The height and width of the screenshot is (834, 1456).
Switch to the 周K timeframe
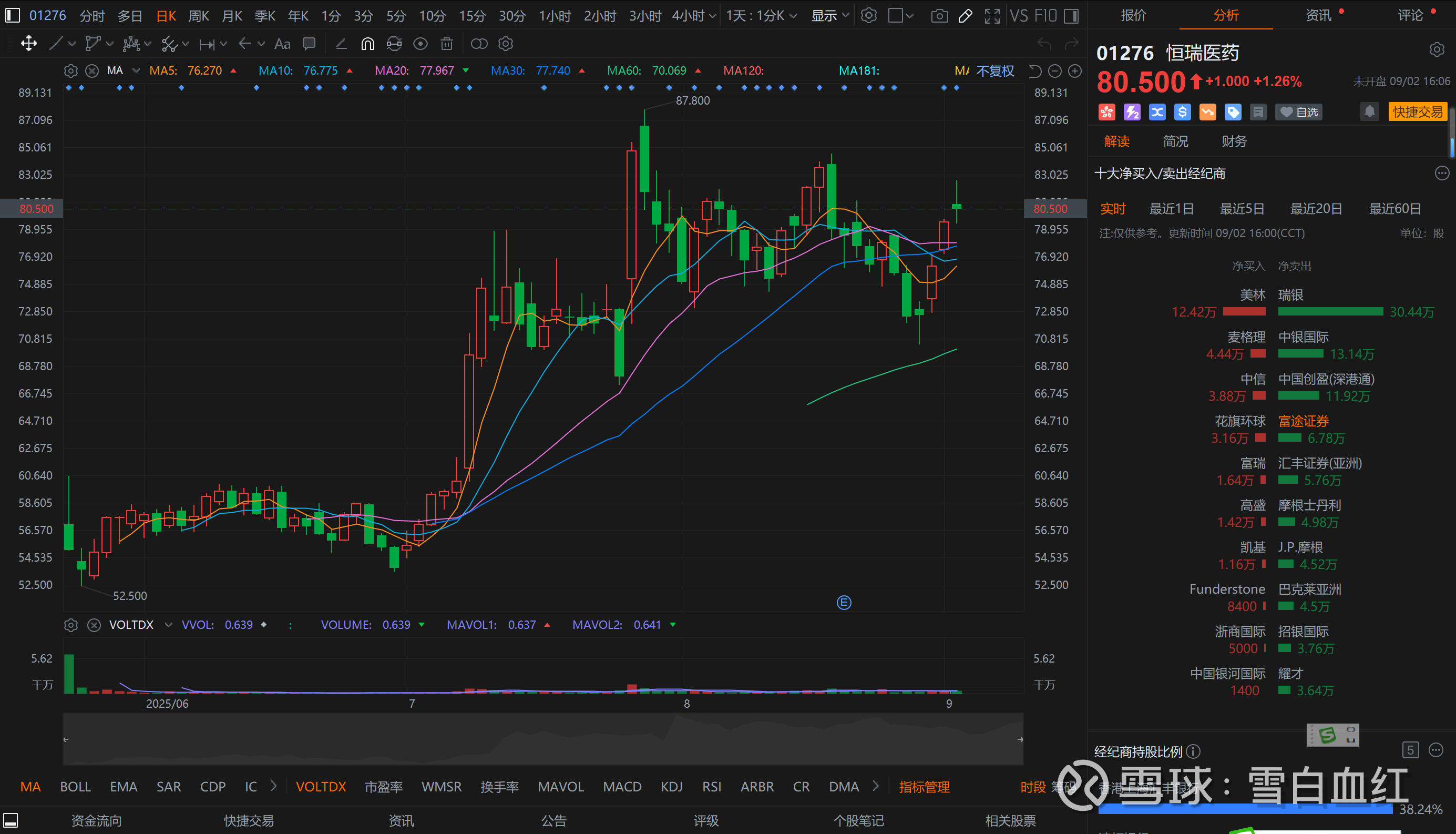pos(198,15)
